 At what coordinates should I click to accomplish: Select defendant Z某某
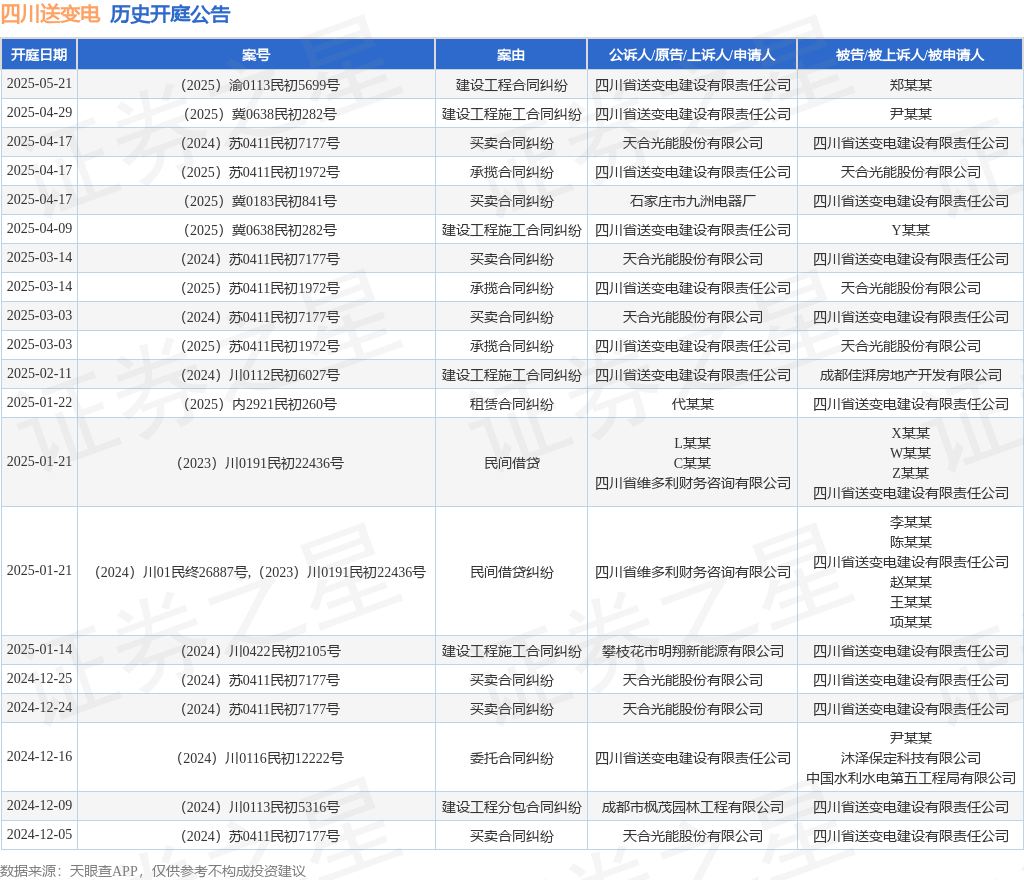pyautogui.click(x=910, y=473)
